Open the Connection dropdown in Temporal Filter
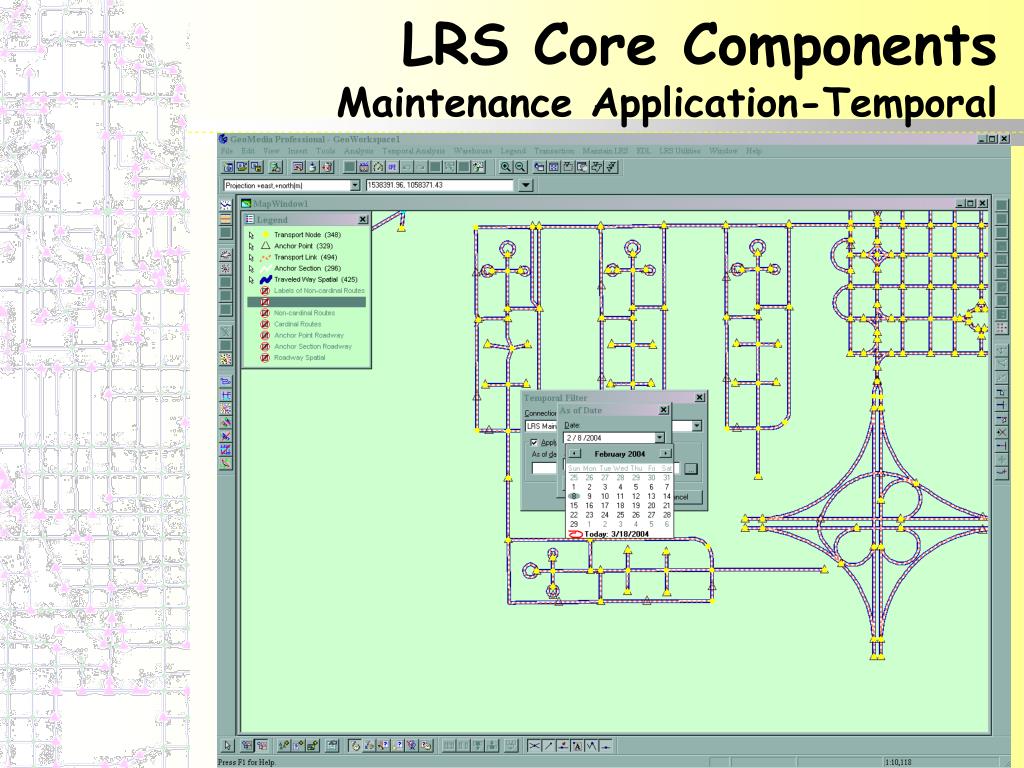The height and width of the screenshot is (768, 1024). point(697,426)
